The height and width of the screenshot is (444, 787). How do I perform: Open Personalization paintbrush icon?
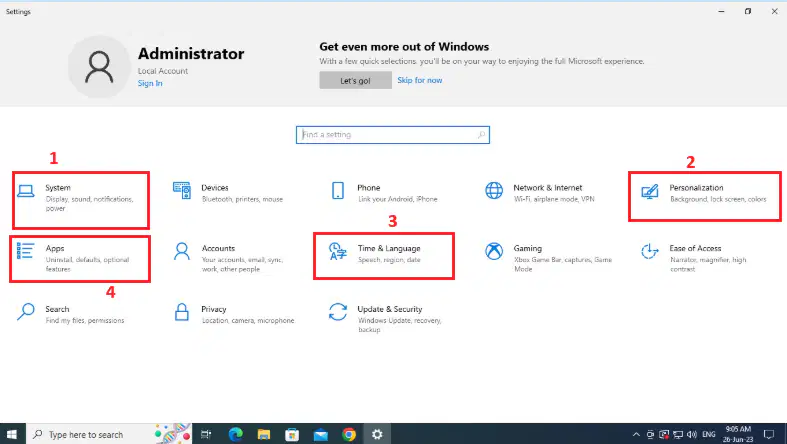click(650, 191)
